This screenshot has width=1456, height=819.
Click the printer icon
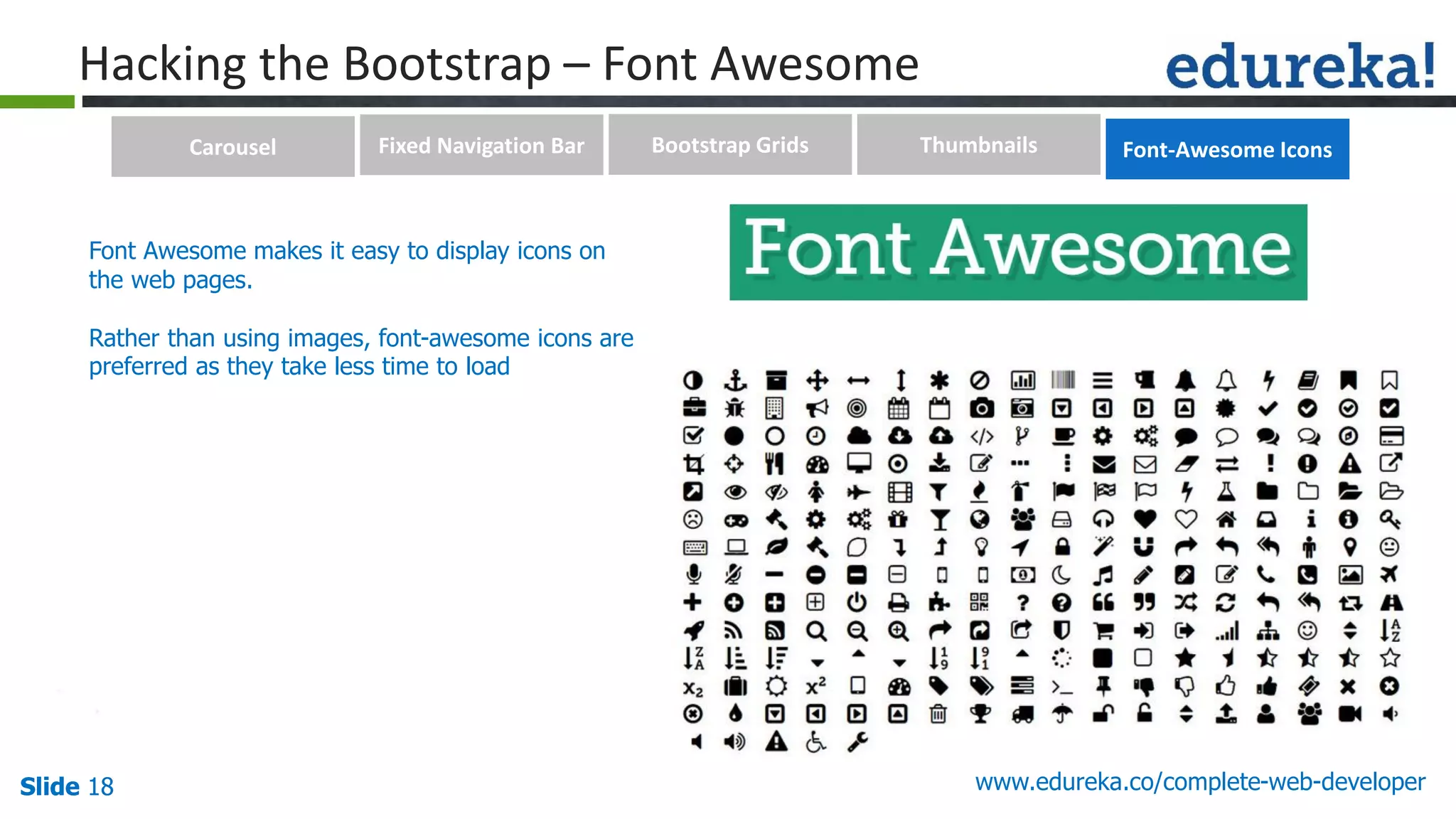coord(899,603)
